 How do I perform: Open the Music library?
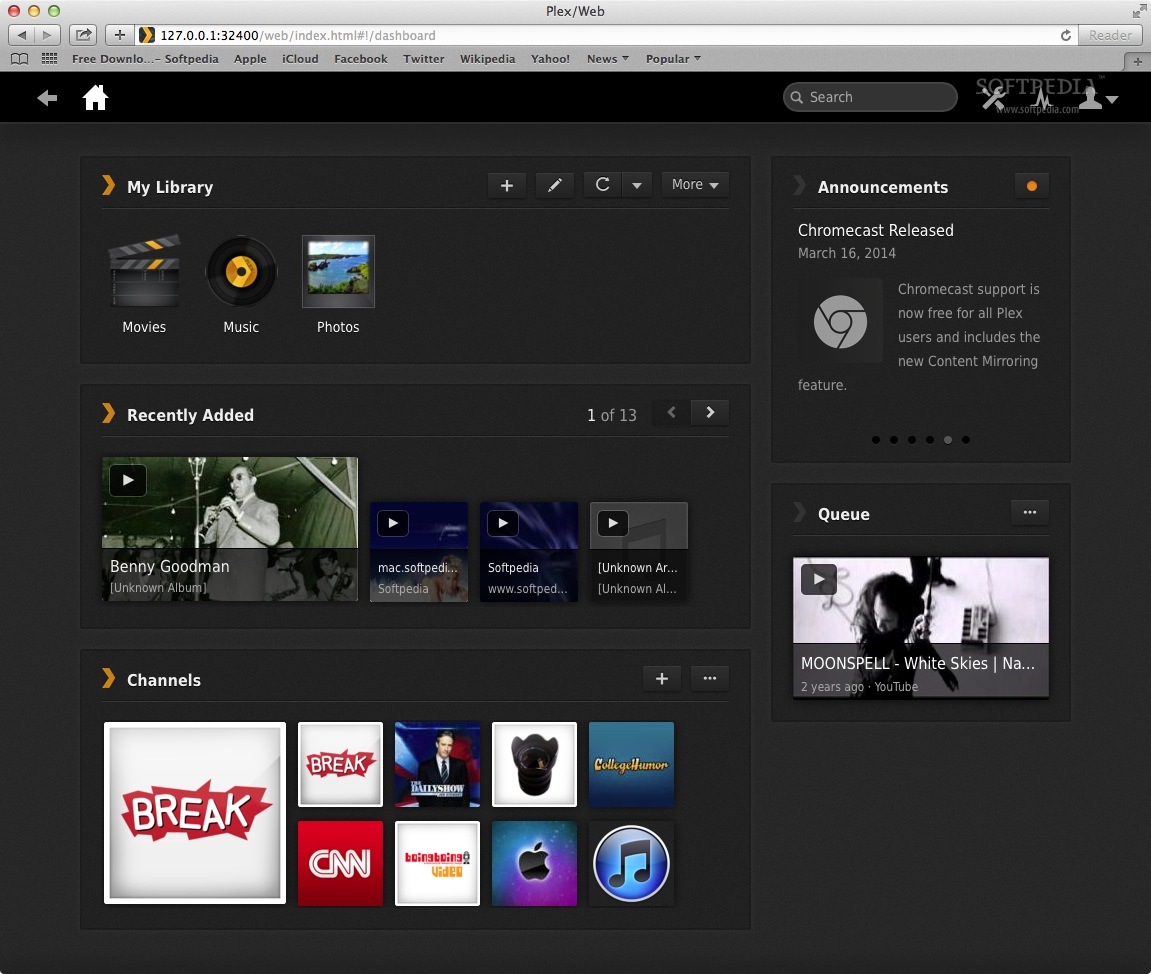pos(241,285)
